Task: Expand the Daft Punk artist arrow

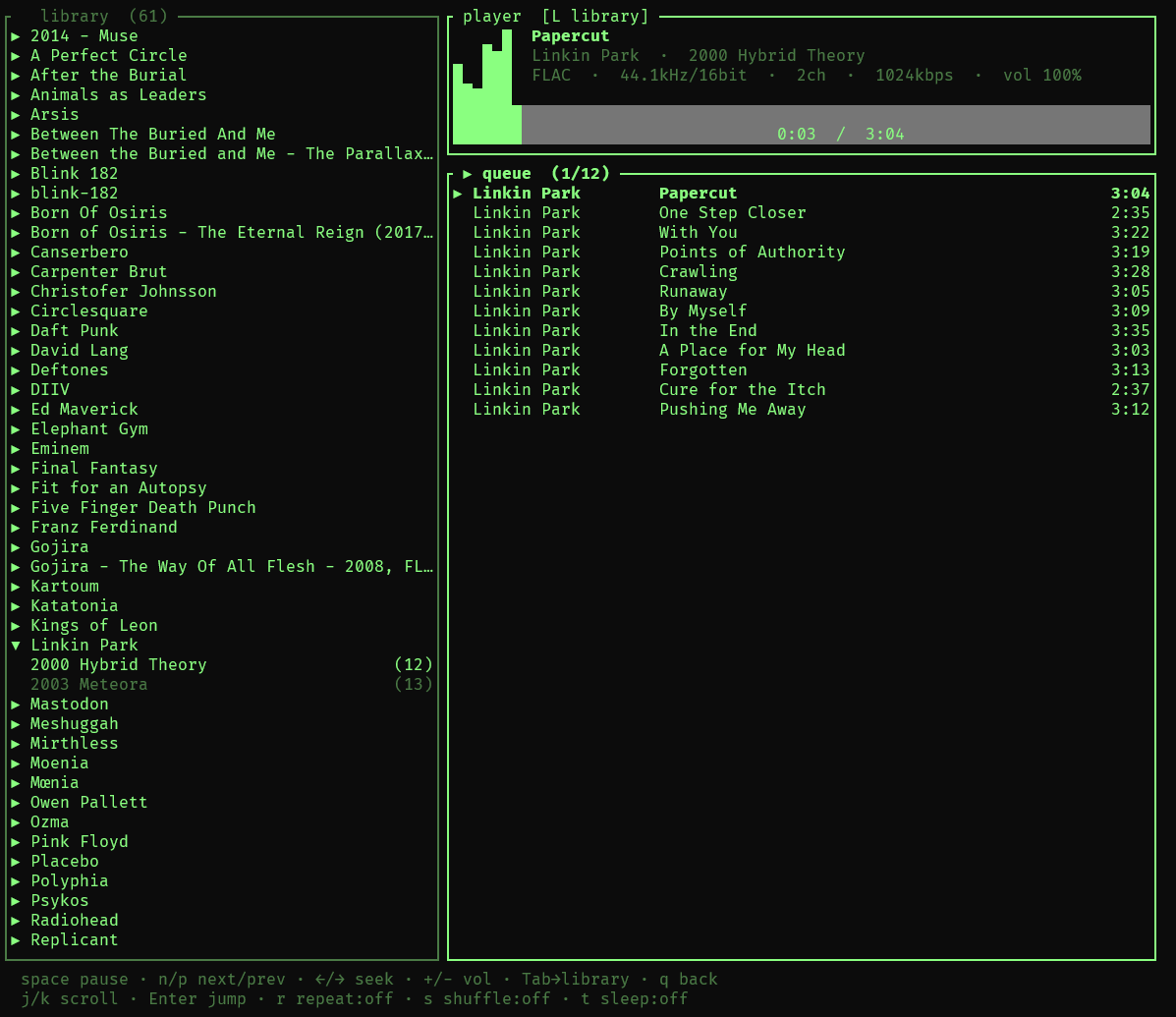Action: 15,331
